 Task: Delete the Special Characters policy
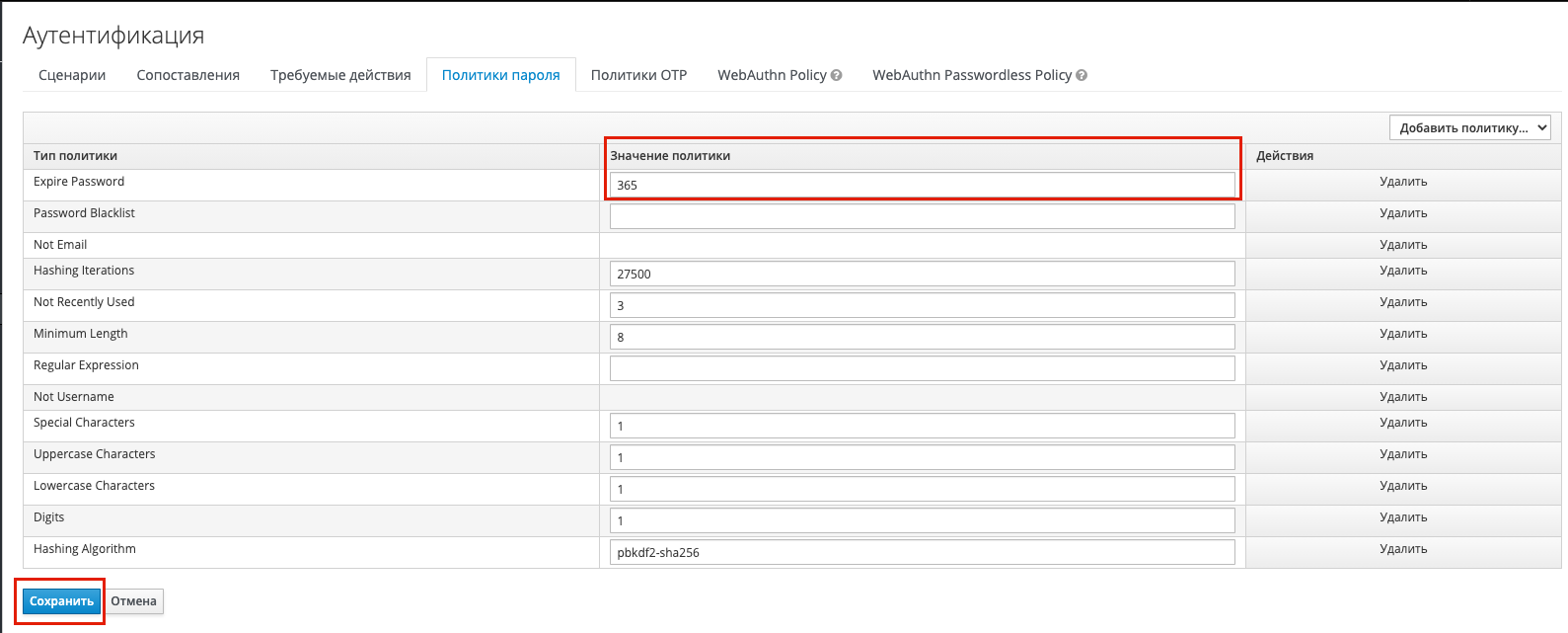(x=1403, y=423)
